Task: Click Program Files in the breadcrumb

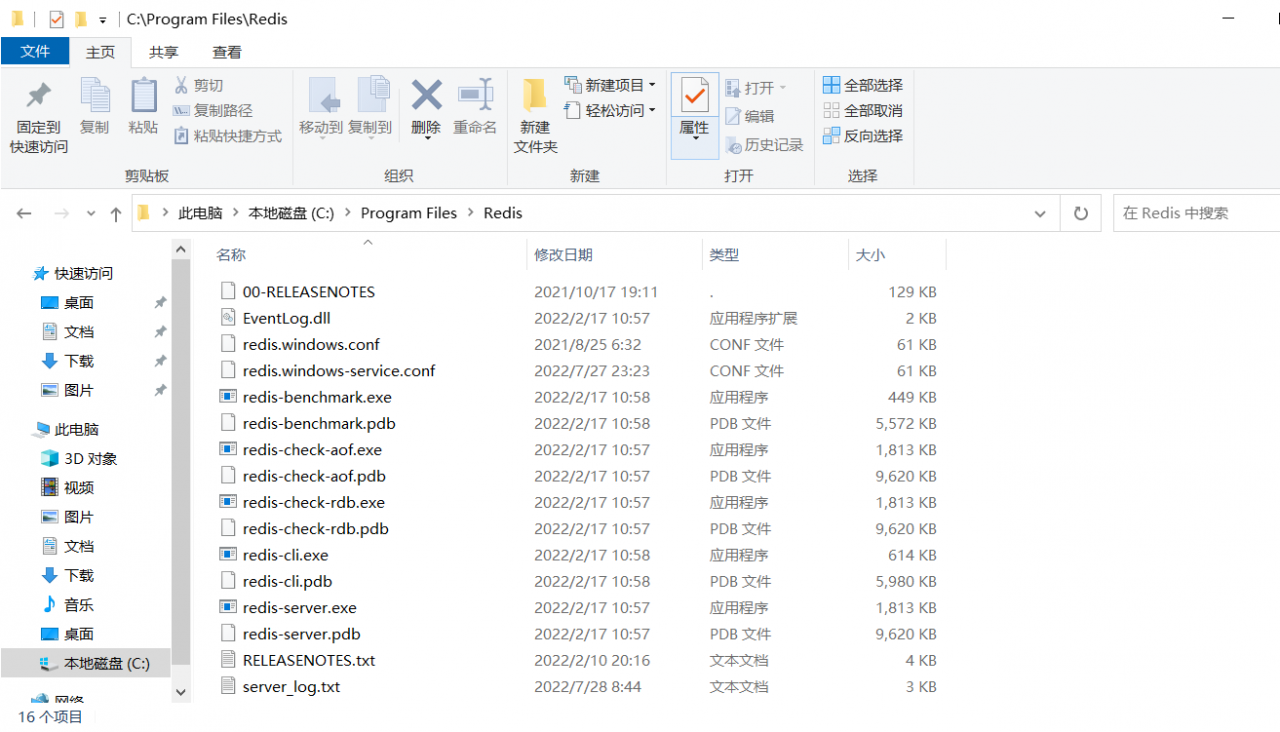Action: tap(408, 213)
